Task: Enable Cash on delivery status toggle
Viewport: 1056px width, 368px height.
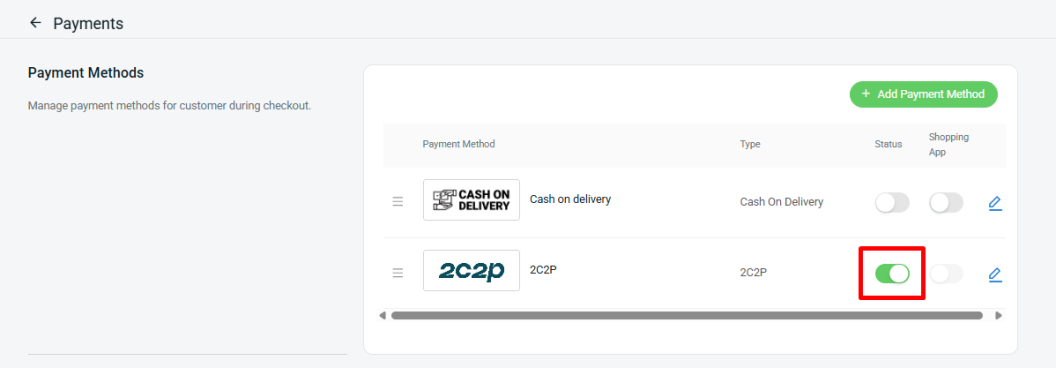Action: [892, 203]
